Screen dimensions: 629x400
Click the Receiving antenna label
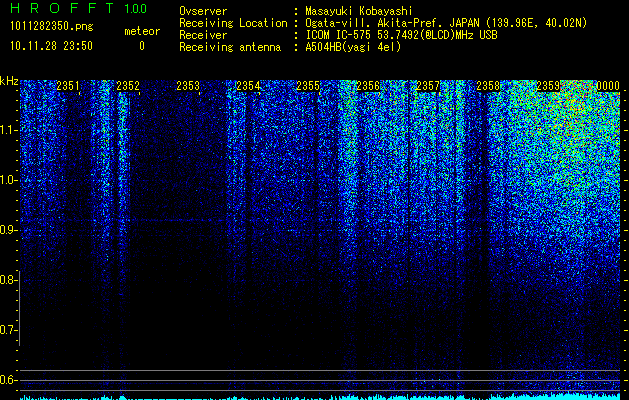pyautogui.click(x=230, y=47)
